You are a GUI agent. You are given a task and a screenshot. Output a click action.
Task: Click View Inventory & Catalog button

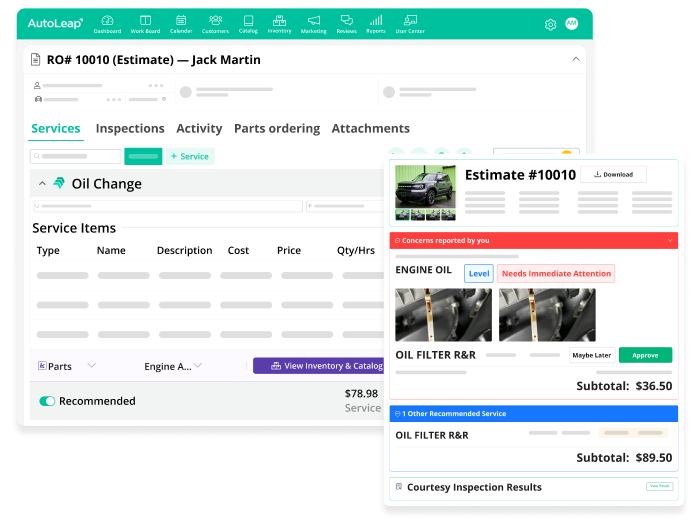pos(319,366)
